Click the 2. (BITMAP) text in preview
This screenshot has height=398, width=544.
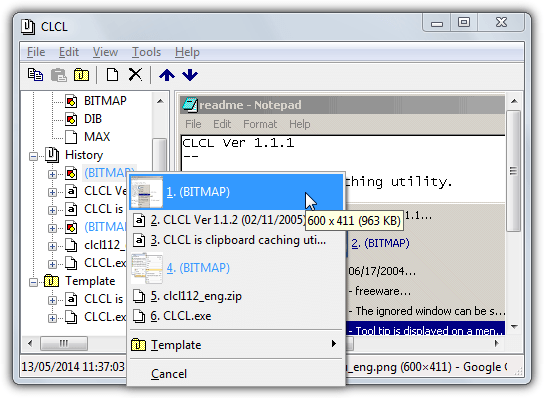point(380,243)
